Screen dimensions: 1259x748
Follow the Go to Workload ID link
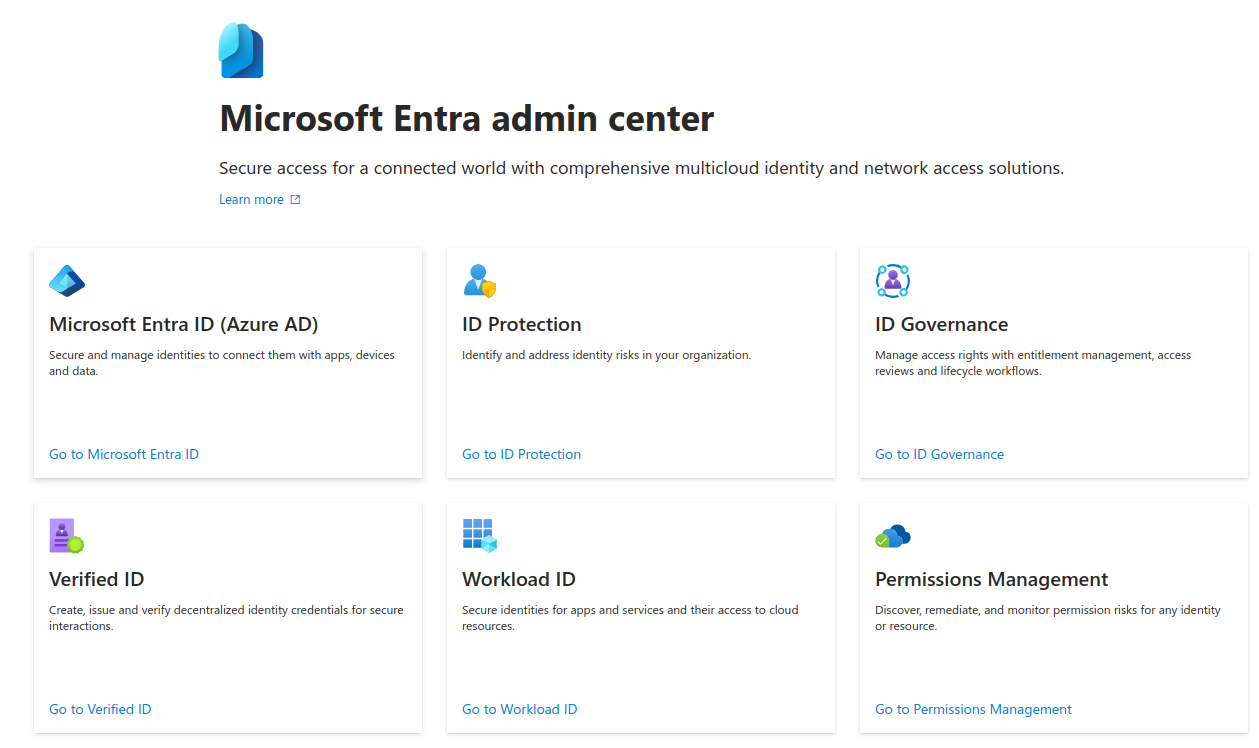pyautogui.click(x=519, y=709)
